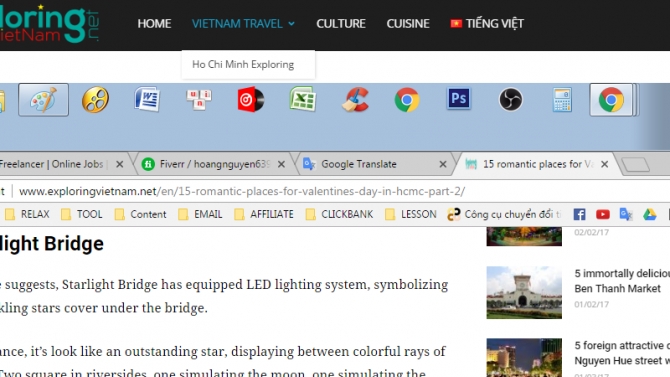Expand the VIETNAM TRAVEL menu
The image size is (670, 377).
click(243, 24)
